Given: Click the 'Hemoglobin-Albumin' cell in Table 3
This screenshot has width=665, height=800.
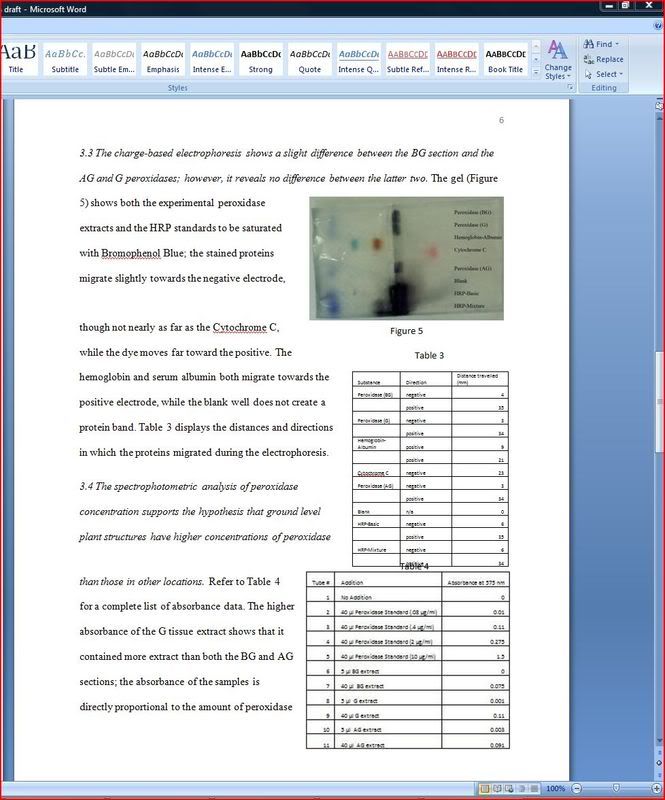Looking at the screenshot, I should (376, 444).
